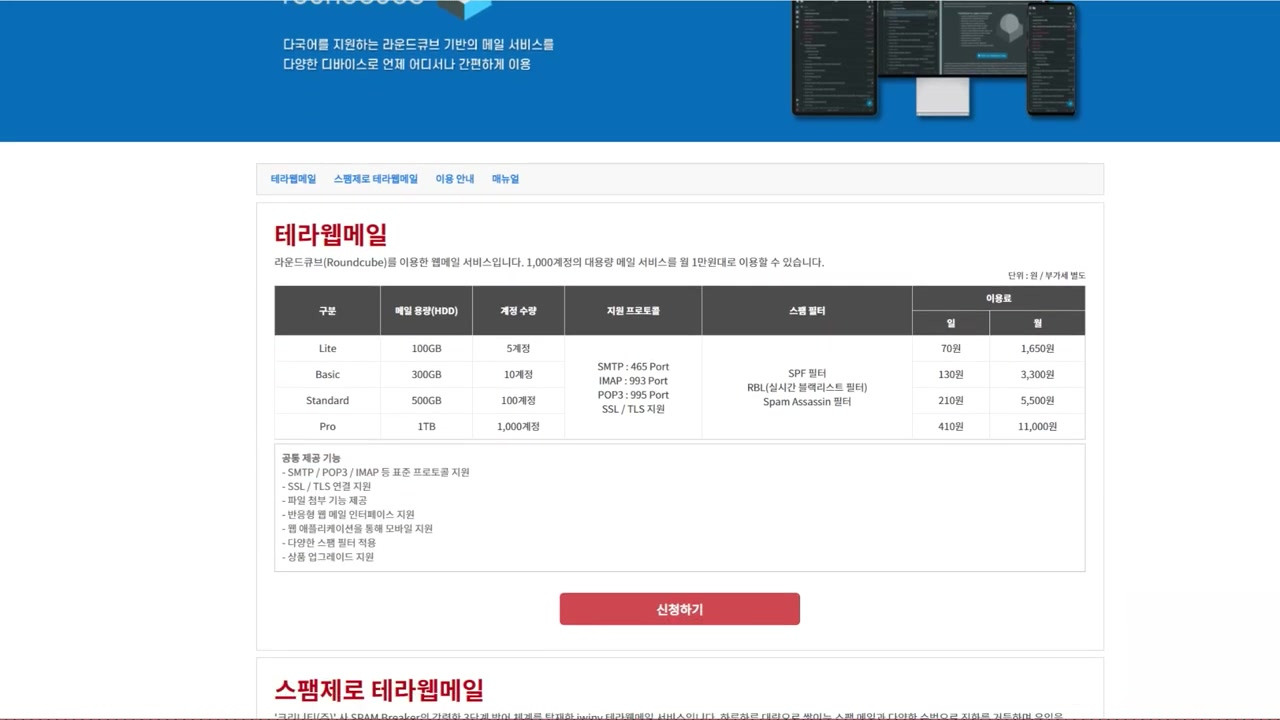
Task: Click the 410원 daily price
Action: coord(951,426)
